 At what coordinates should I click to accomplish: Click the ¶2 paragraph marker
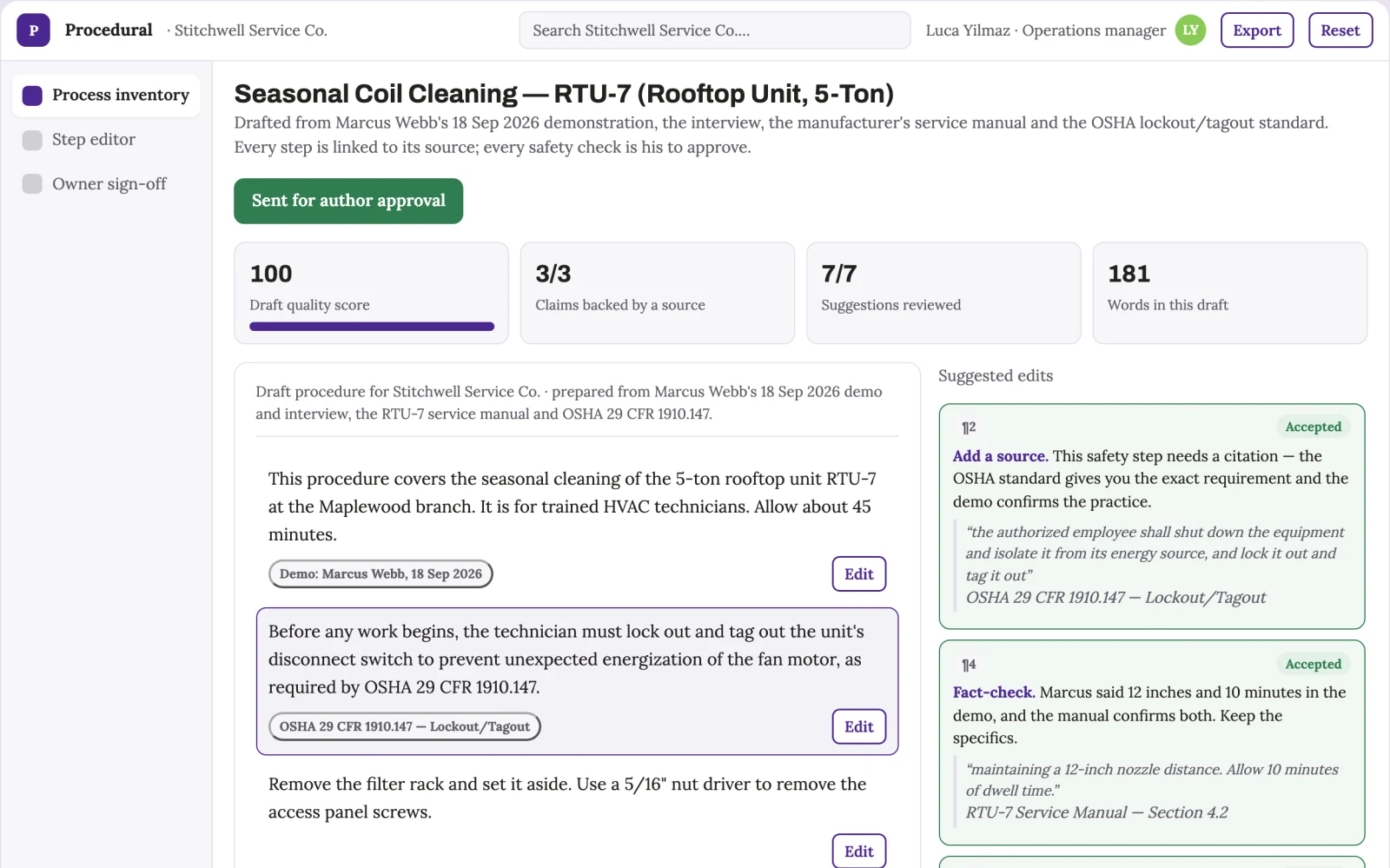969,427
